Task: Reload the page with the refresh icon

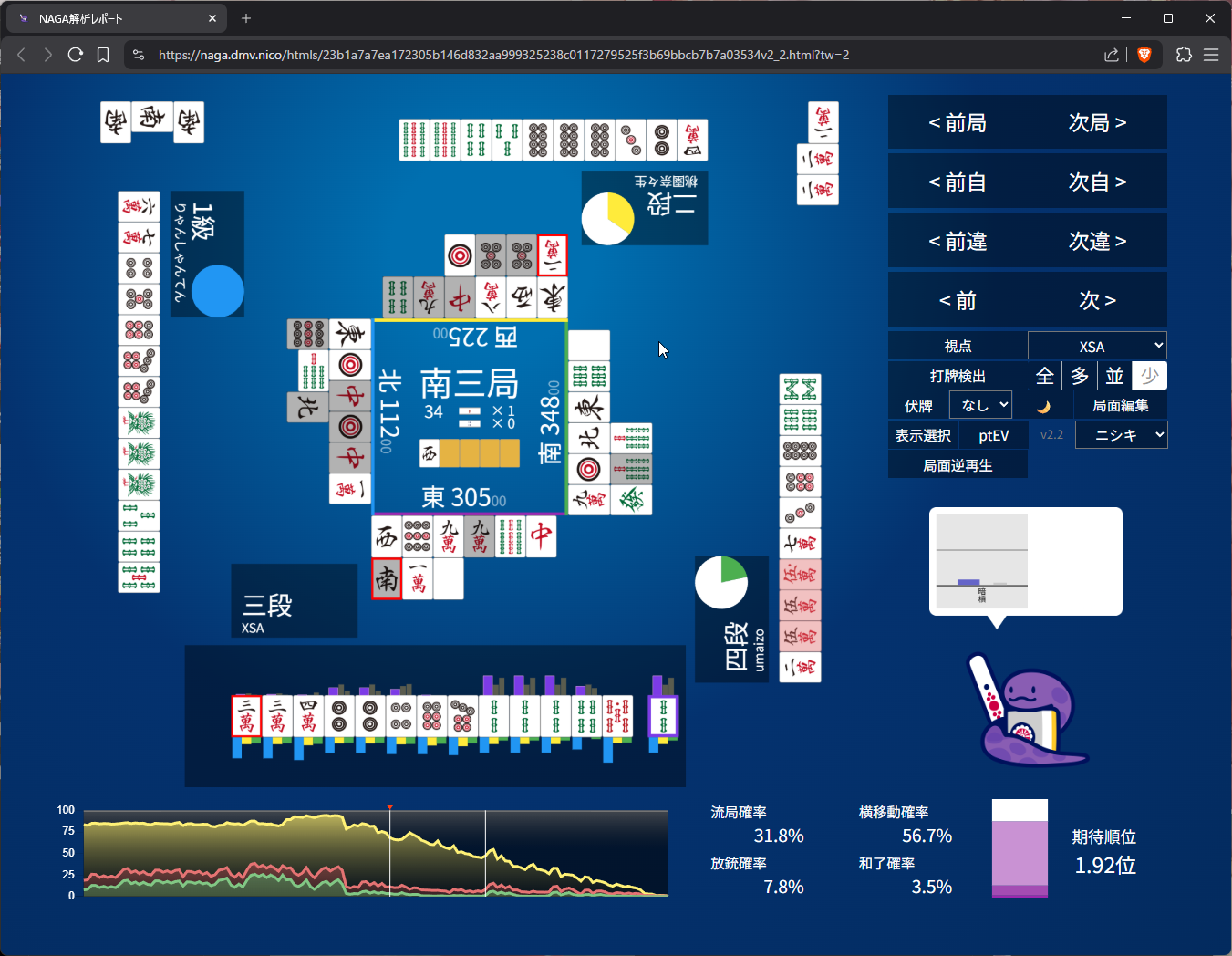Action: click(x=76, y=55)
